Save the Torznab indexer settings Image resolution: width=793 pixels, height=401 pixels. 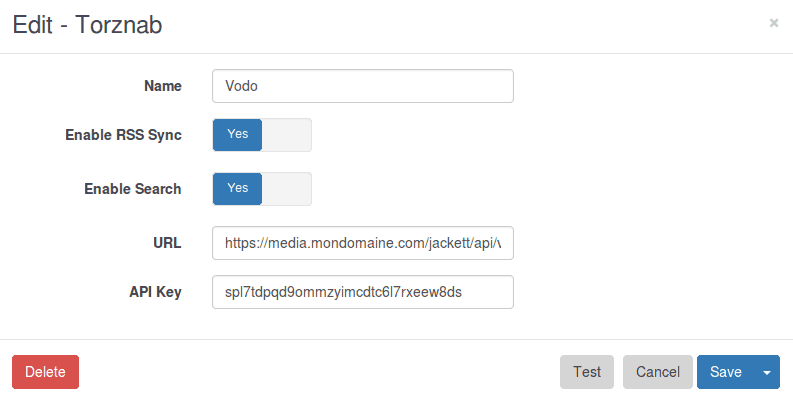(726, 372)
